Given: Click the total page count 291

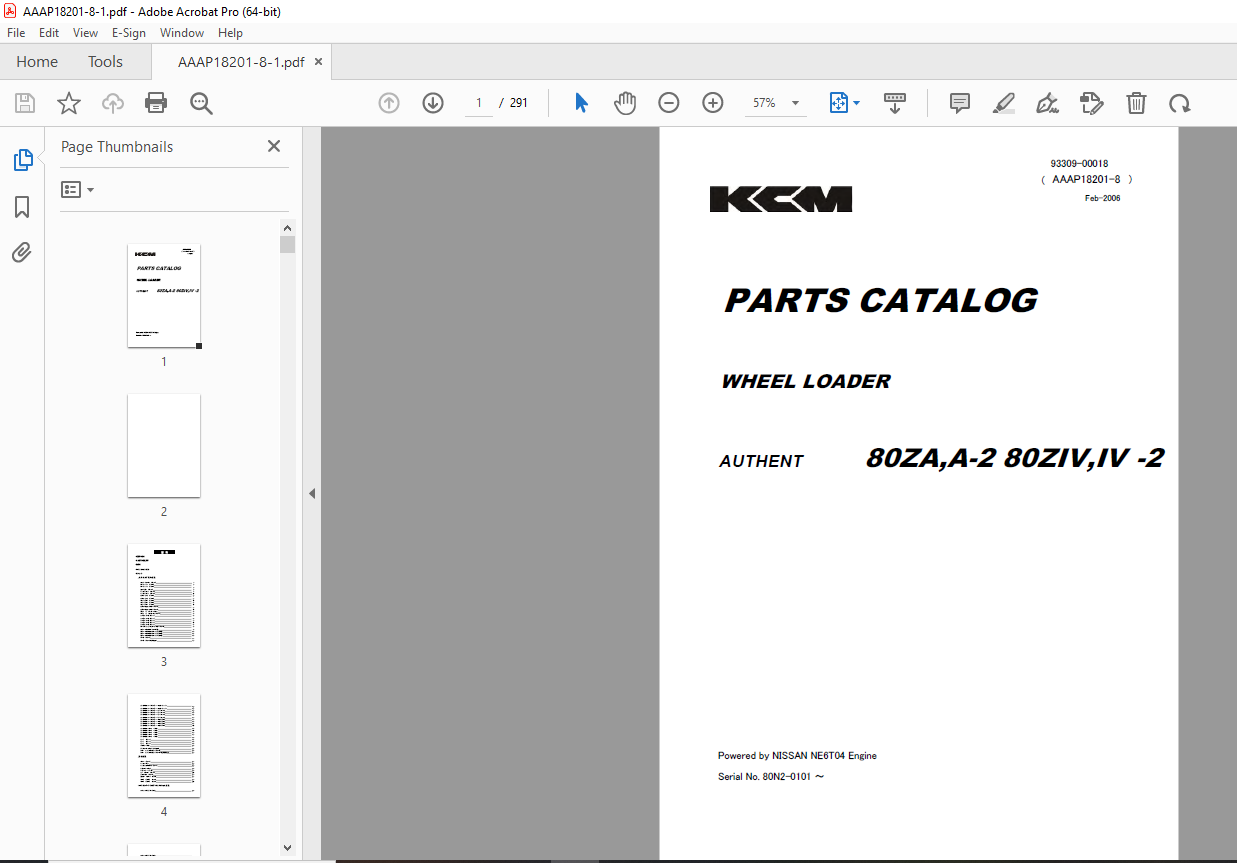Looking at the screenshot, I should point(518,103).
